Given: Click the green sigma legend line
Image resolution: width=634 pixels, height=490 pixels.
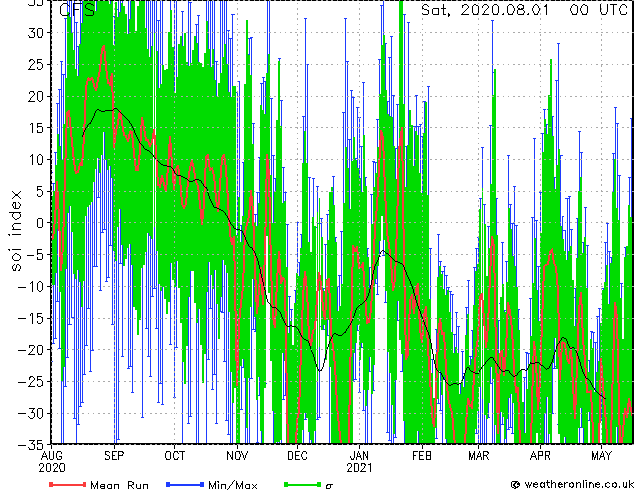Looking at the screenshot, I should pyautogui.click(x=302, y=484).
